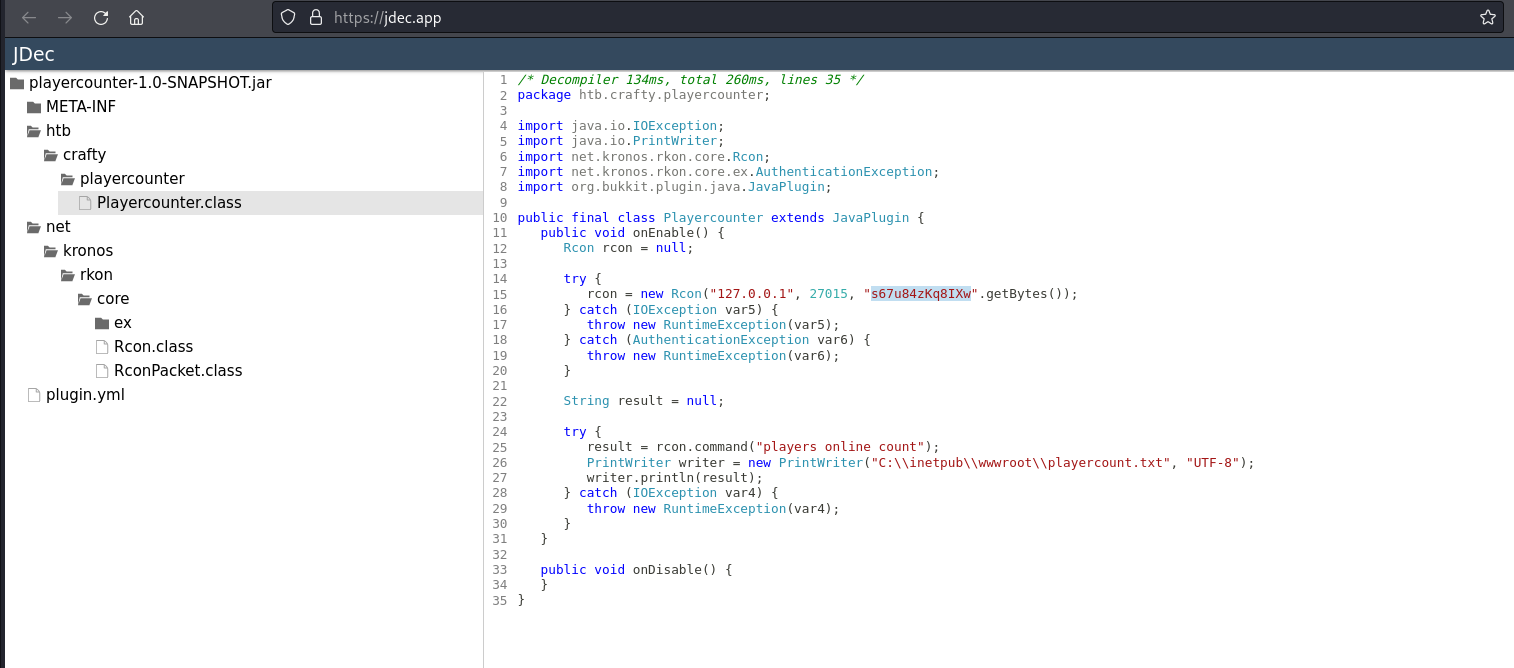The image size is (1514, 668).
Task: Select htb tree label
Action: pyautogui.click(x=58, y=131)
